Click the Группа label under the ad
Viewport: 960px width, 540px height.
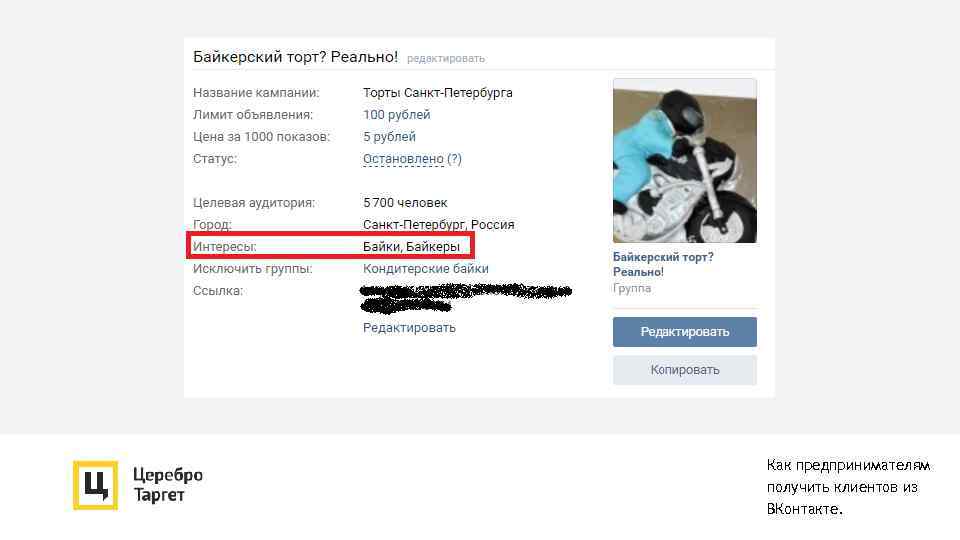[632, 288]
